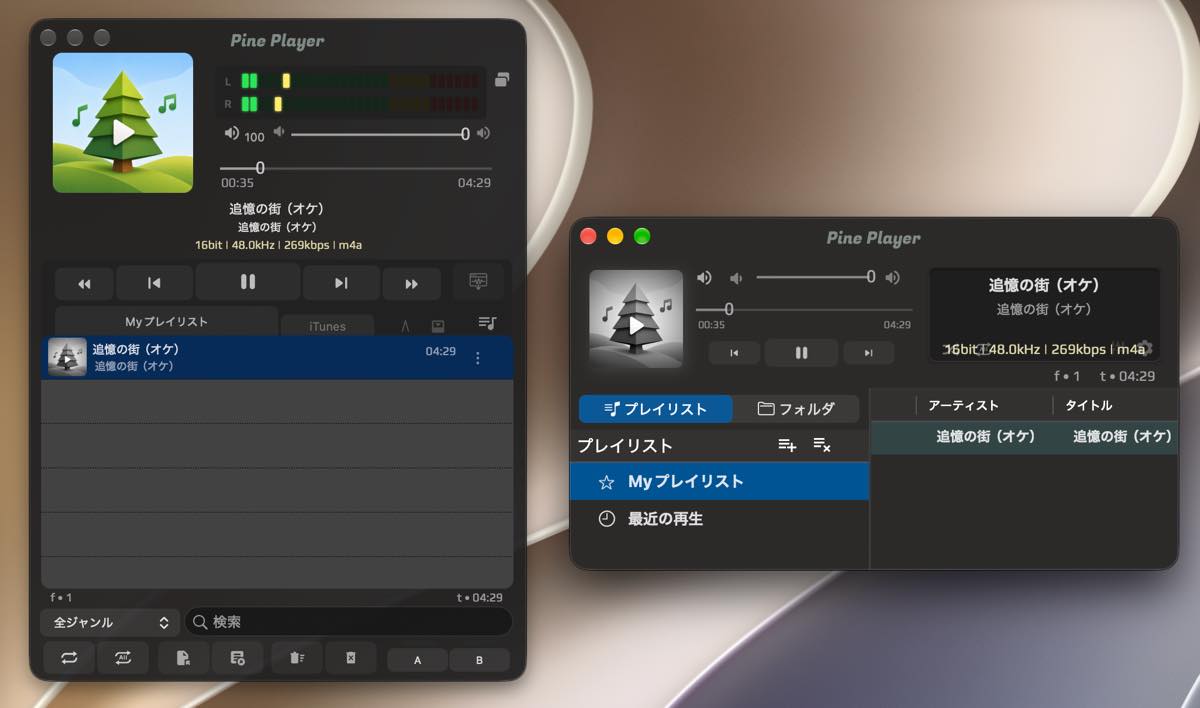This screenshot has height=708, width=1200.
Task: Switch to the iTunes tab
Action: (x=327, y=326)
